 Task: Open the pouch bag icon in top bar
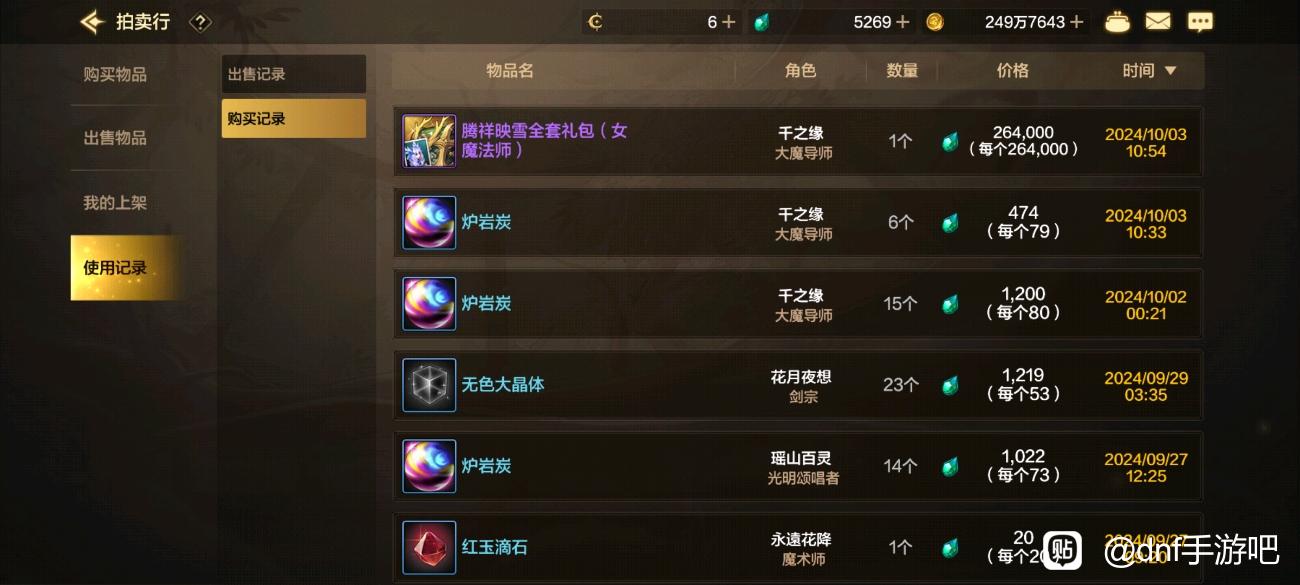(1117, 21)
